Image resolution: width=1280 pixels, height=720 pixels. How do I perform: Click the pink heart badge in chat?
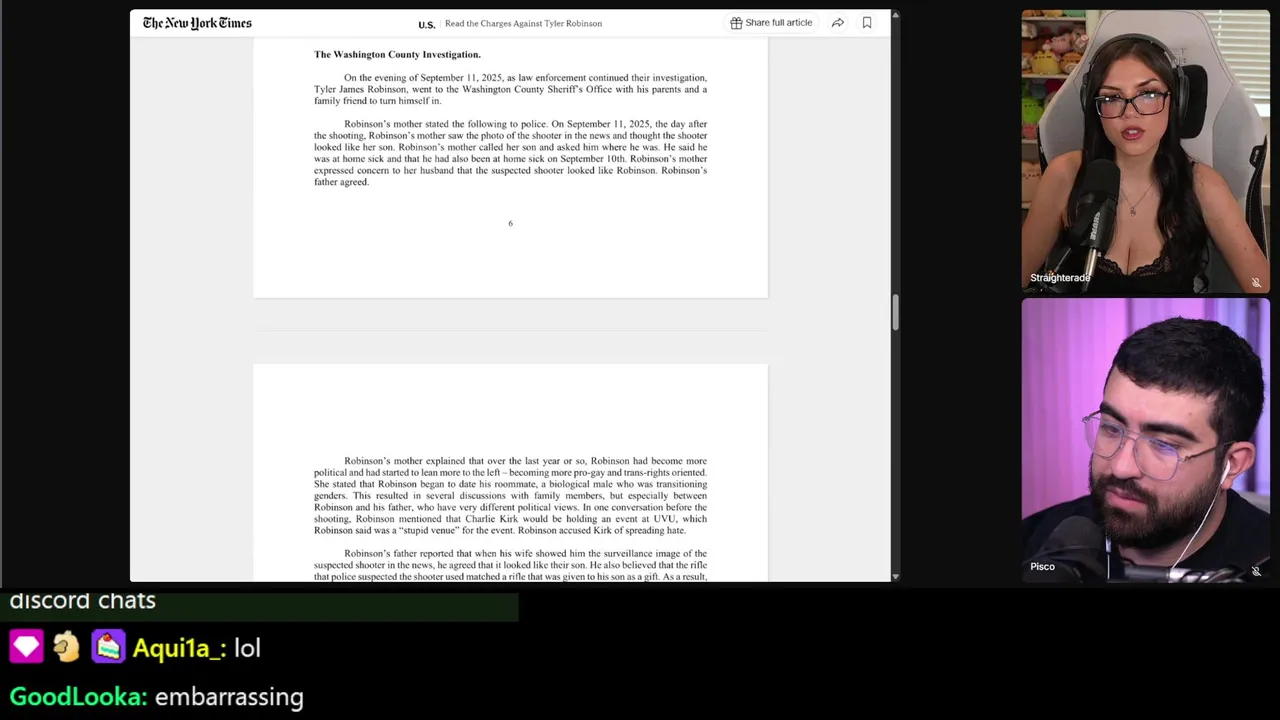(x=27, y=647)
